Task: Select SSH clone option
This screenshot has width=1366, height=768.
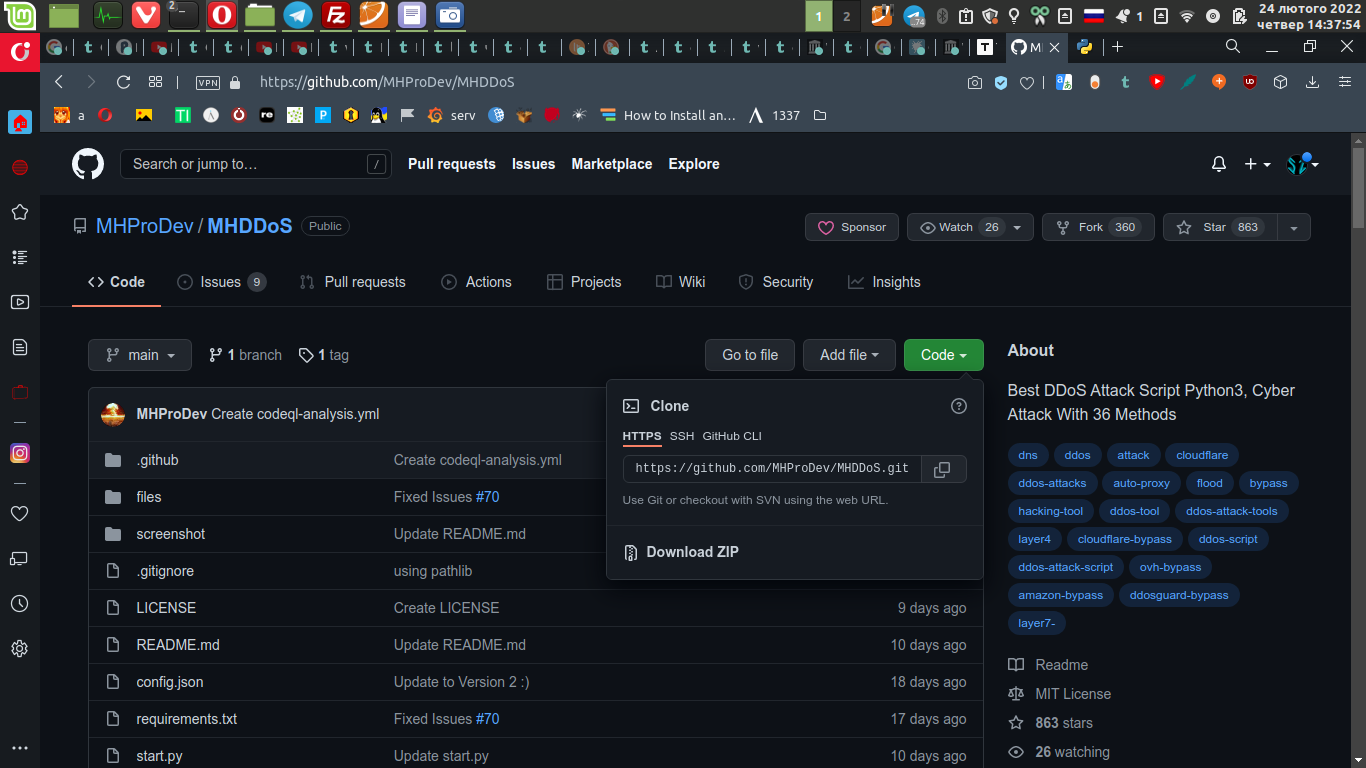Action: tap(682, 436)
